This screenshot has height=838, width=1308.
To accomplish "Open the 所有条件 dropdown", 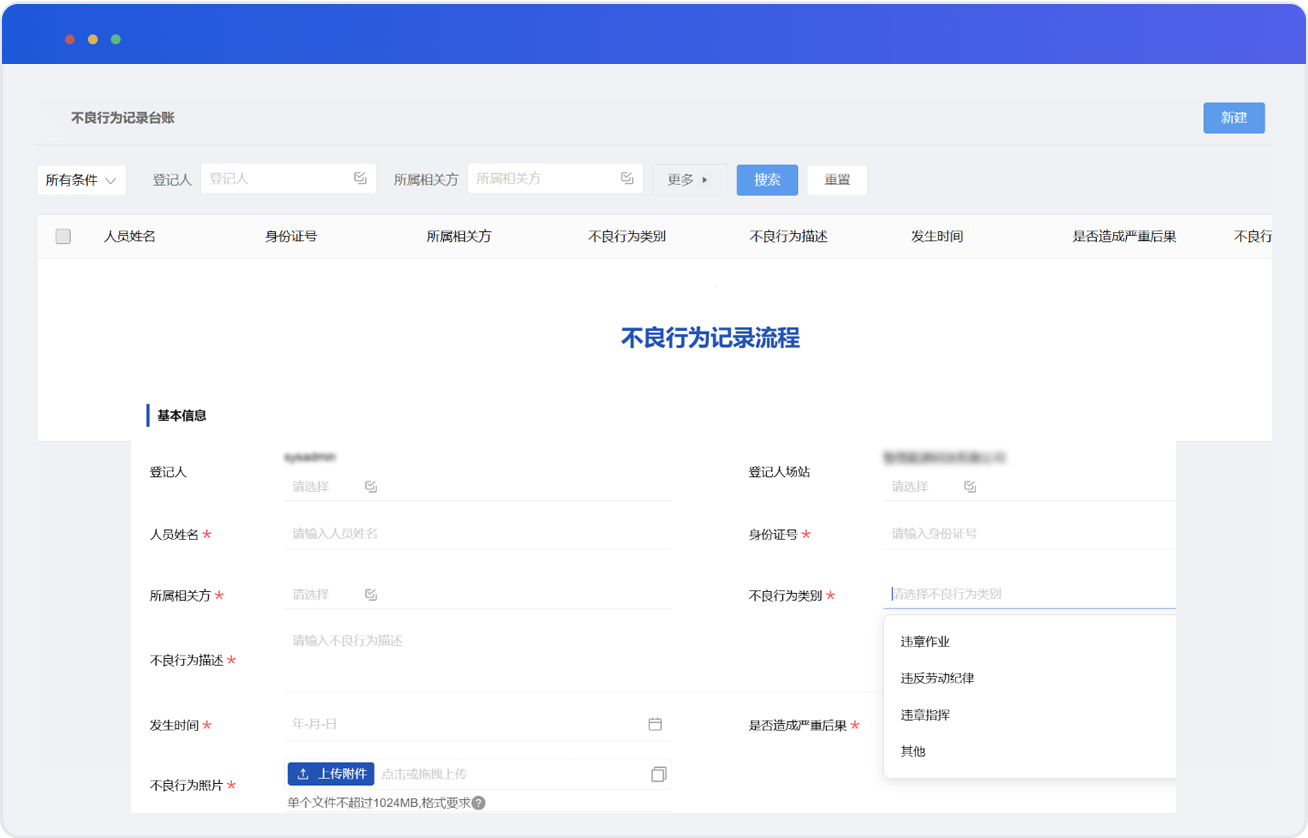I will pos(81,180).
